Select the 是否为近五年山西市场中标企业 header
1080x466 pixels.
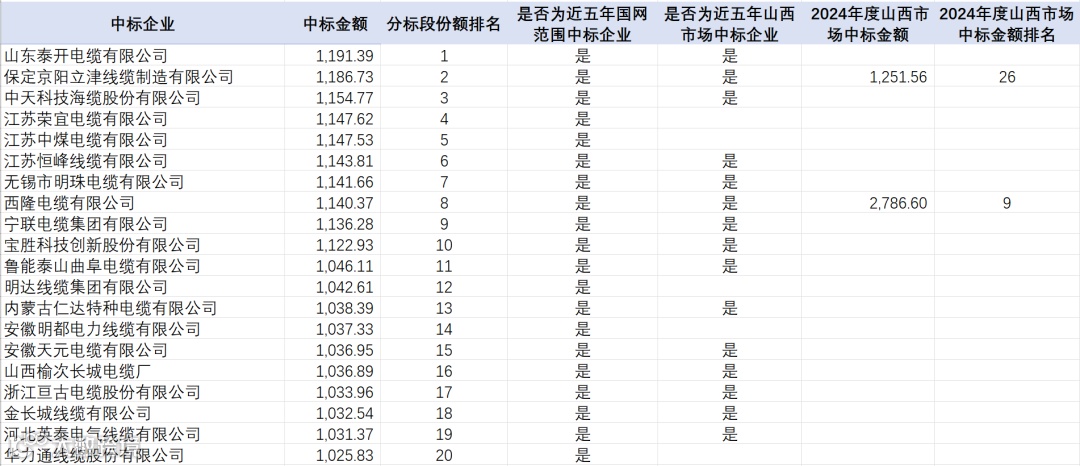[729, 24]
